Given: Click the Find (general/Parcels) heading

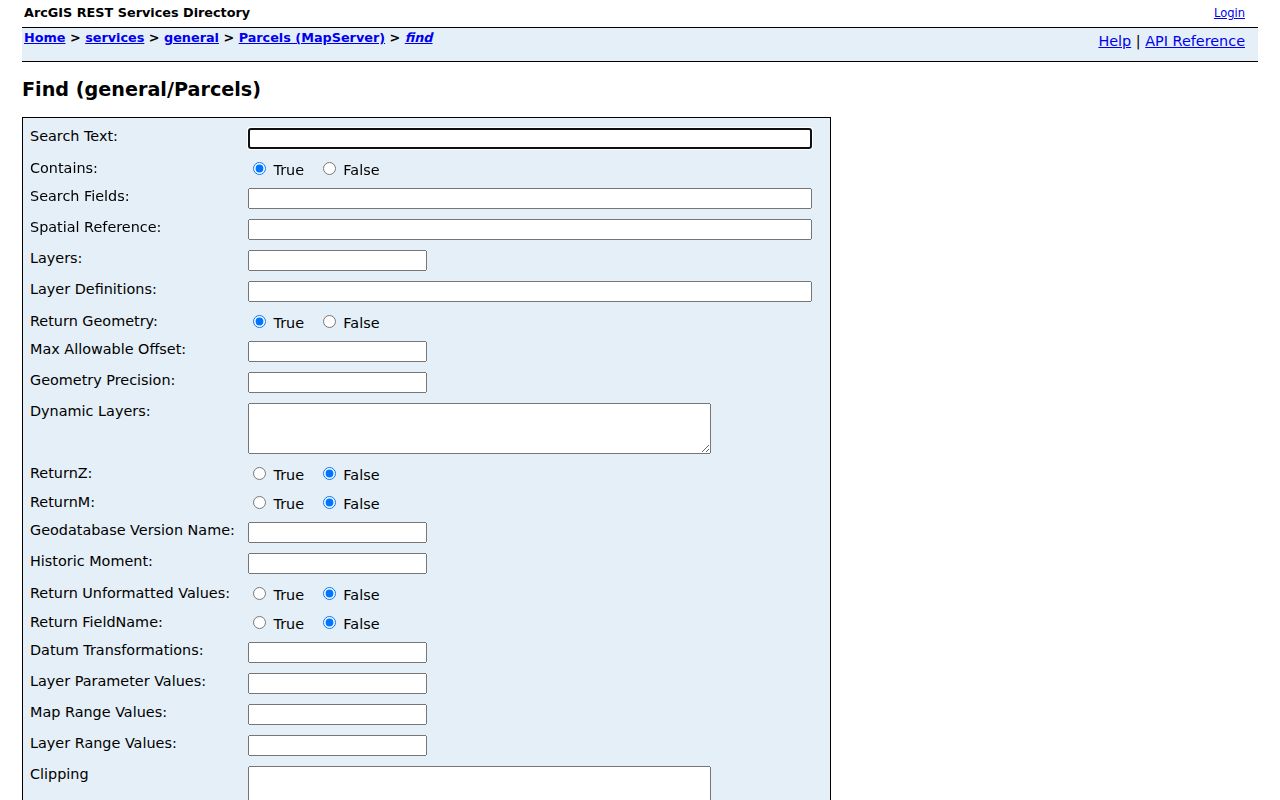Looking at the screenshot, I should click(x=141, y=89).
